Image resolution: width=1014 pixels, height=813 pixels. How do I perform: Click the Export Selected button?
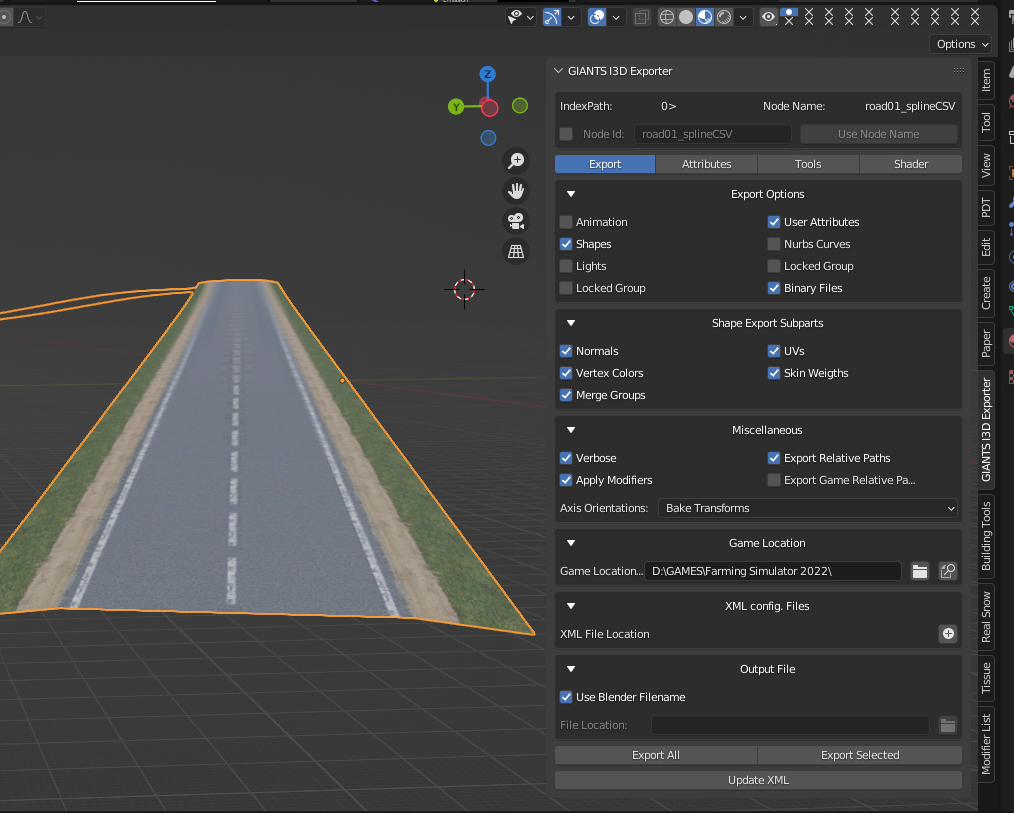pyautogui.click(x=859, y=755)
